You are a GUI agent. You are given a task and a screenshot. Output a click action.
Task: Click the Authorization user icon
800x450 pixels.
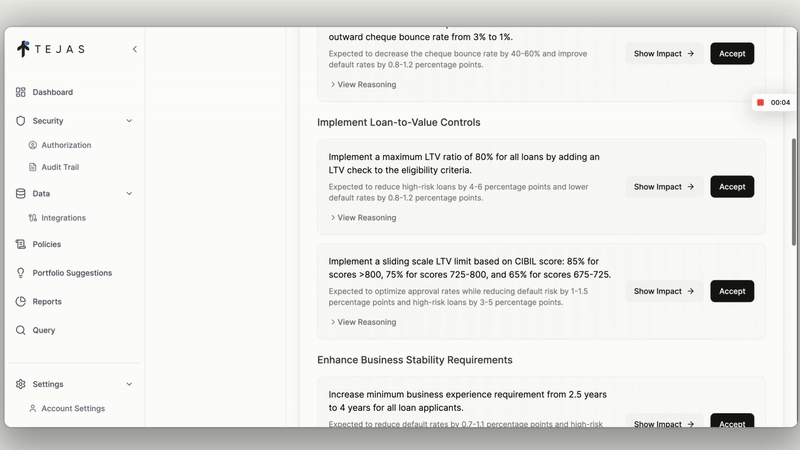[33, 145]
